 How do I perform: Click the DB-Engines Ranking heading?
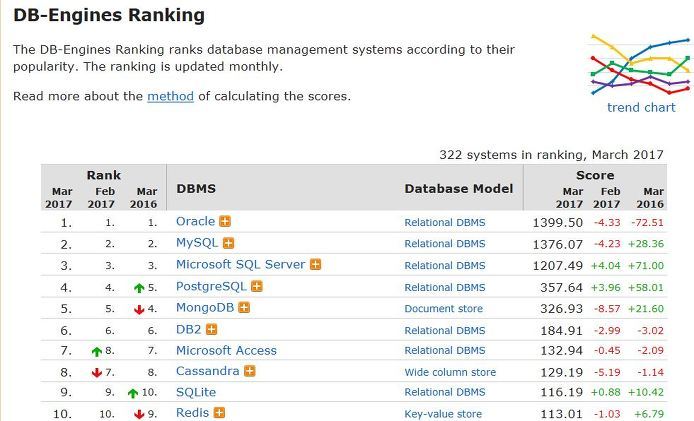[109, 15]
